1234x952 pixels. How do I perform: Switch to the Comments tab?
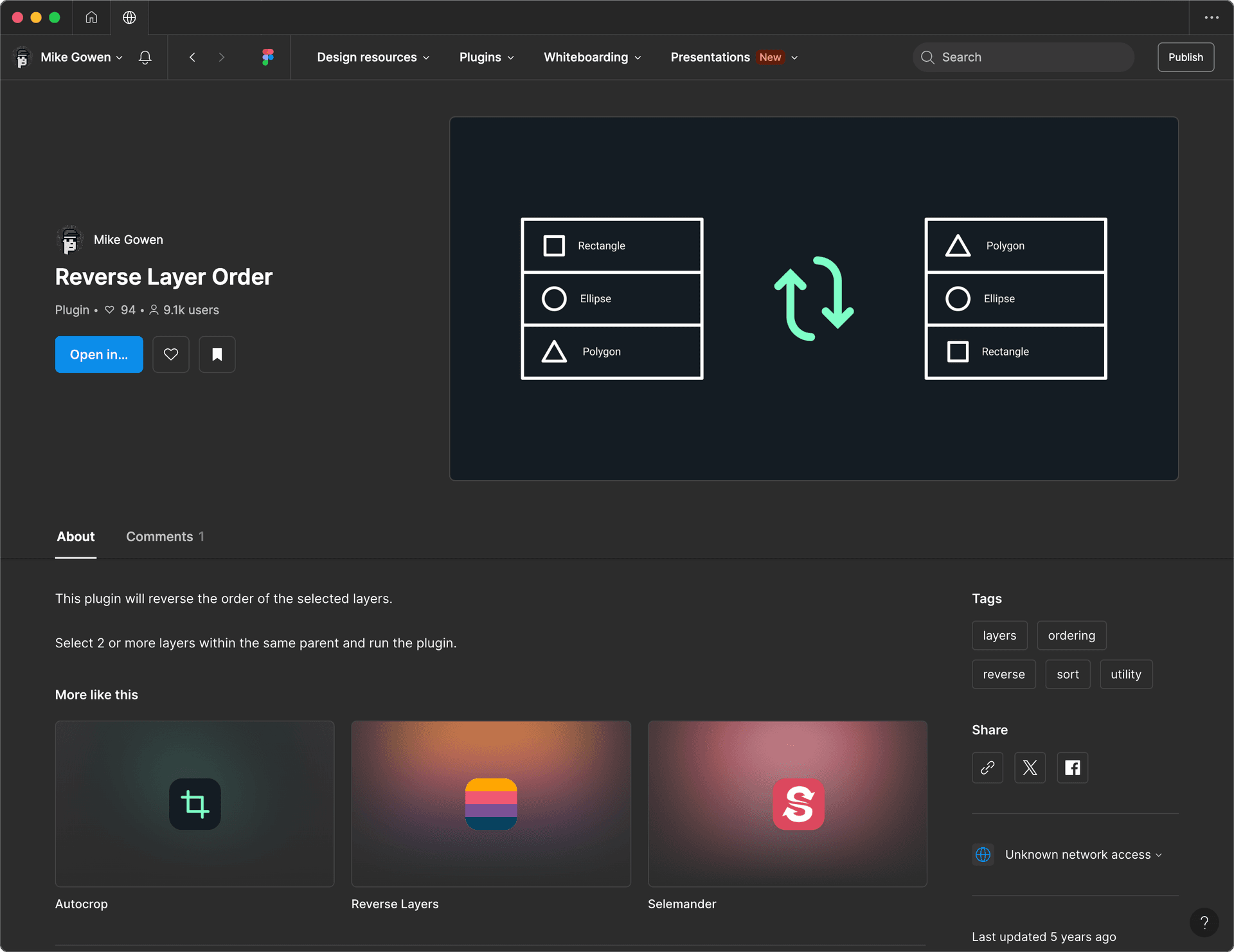[165, 536]
